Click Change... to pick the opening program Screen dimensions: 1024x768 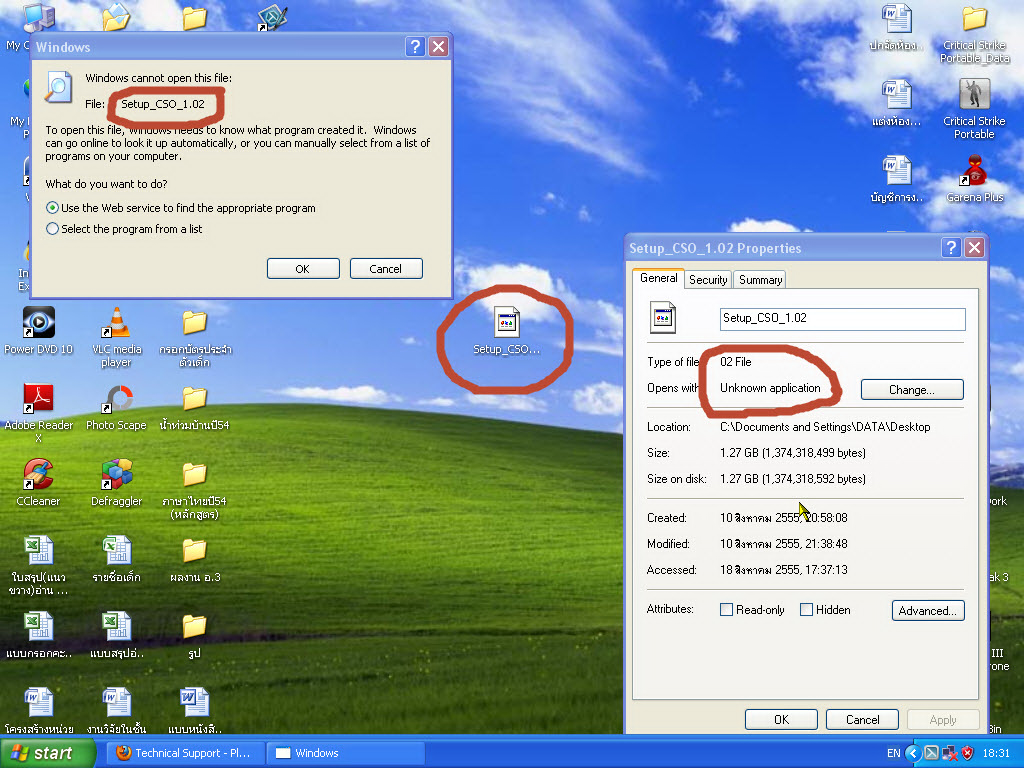[912, 390]
